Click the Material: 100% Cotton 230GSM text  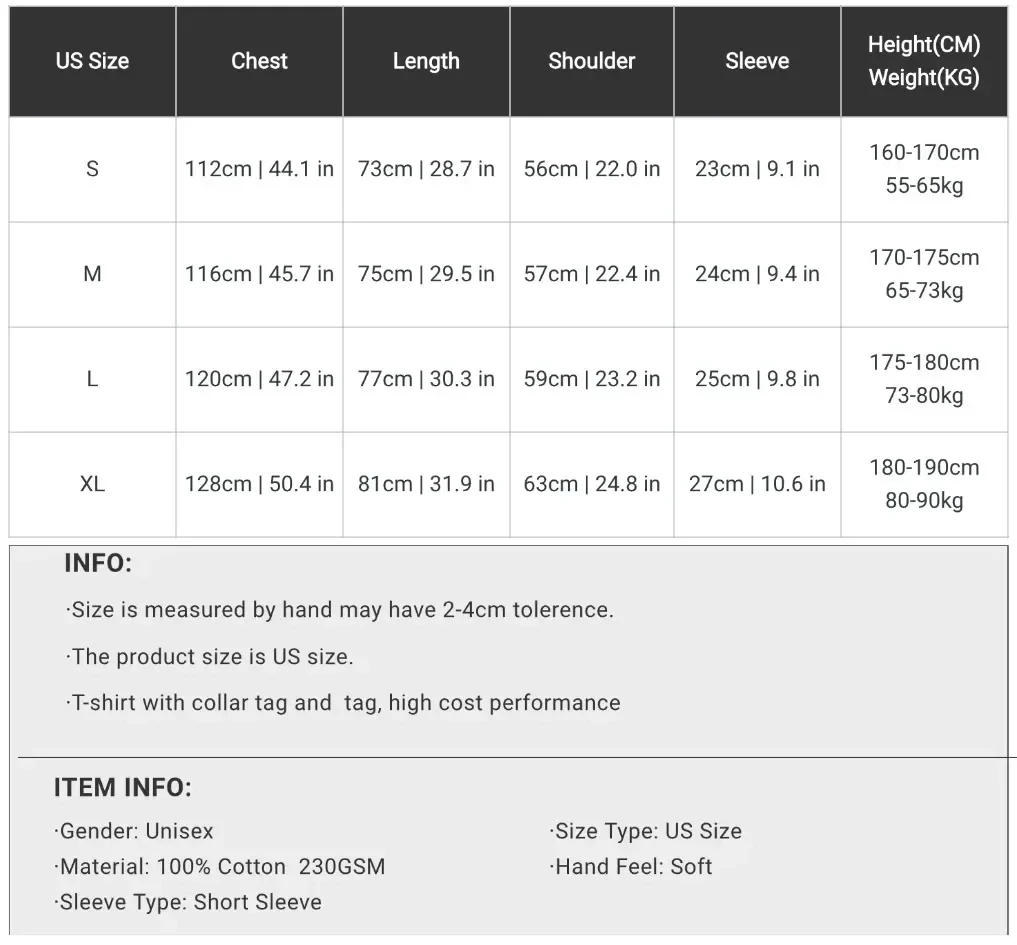[220, 867]
